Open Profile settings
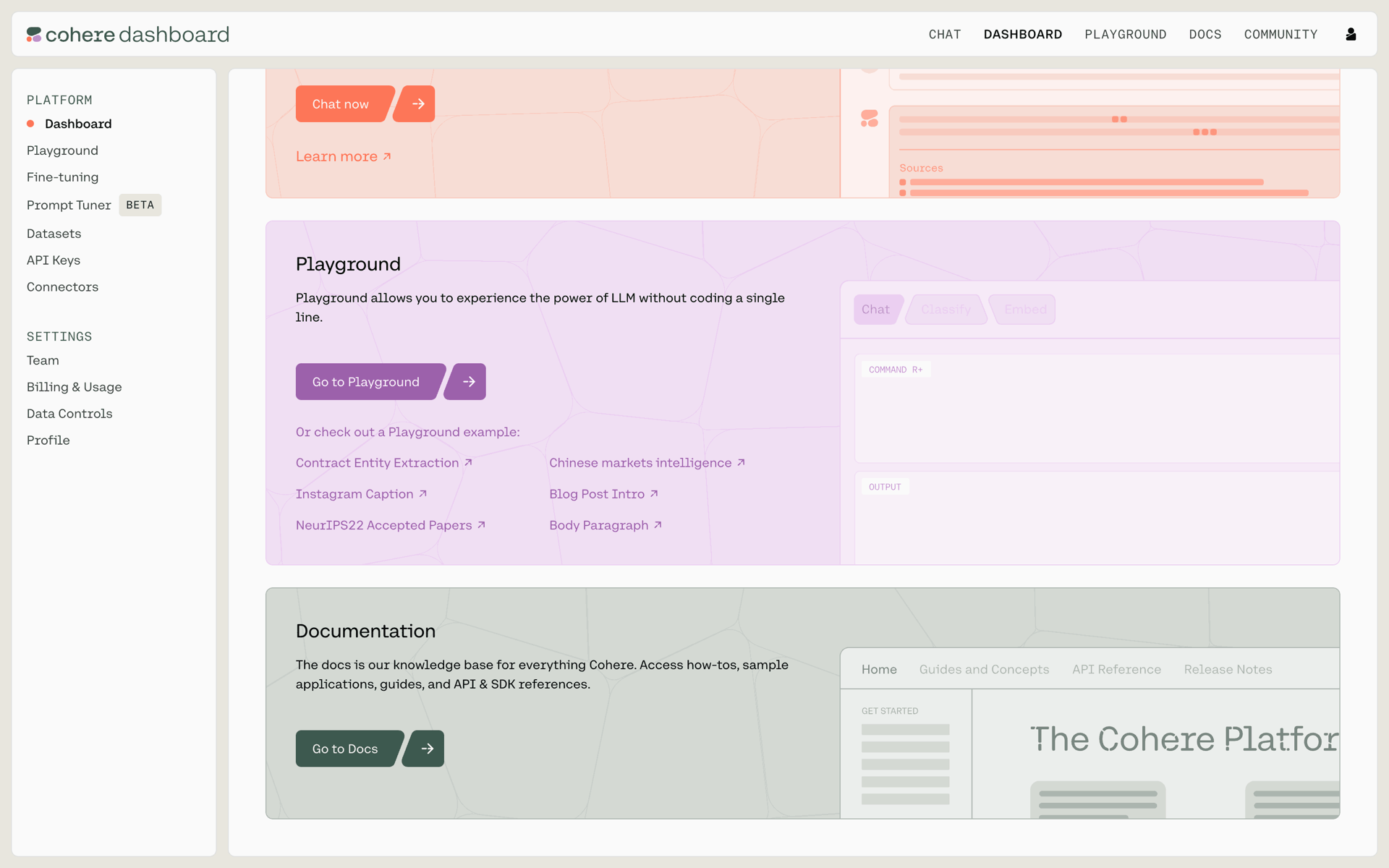1389x868 pixels. point(48,441)
